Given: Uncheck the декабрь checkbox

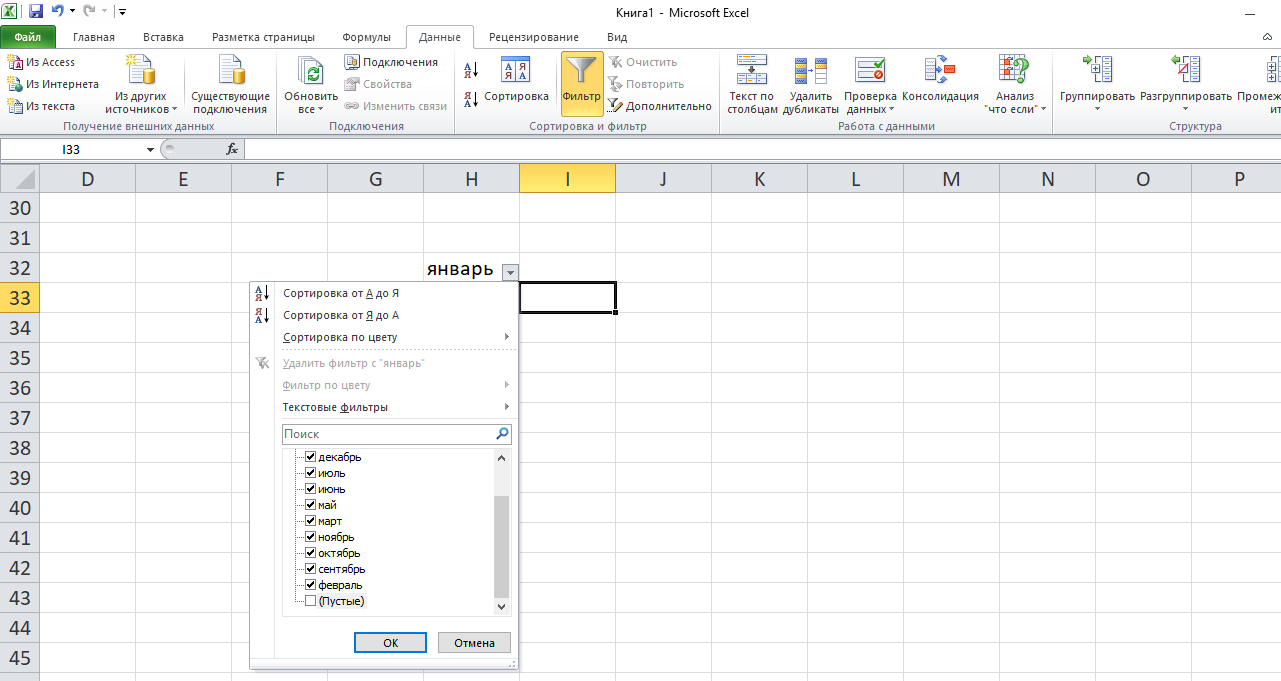Looking at the screenshot, I should pyautogui.click(x=311, y=457).
